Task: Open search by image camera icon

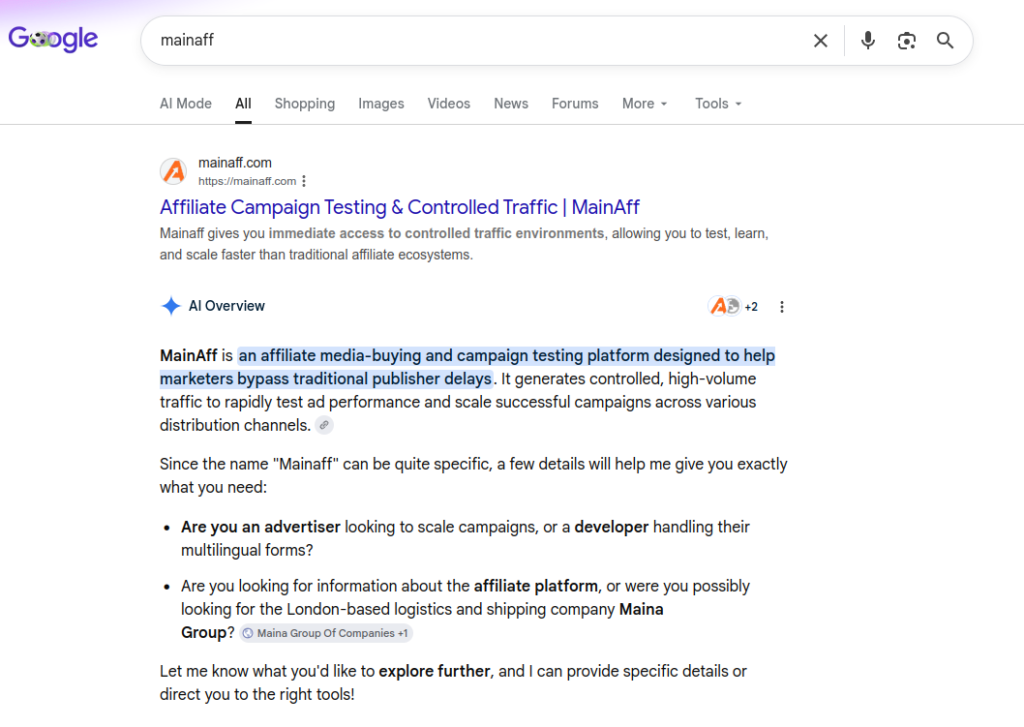Action: [906, 40]
